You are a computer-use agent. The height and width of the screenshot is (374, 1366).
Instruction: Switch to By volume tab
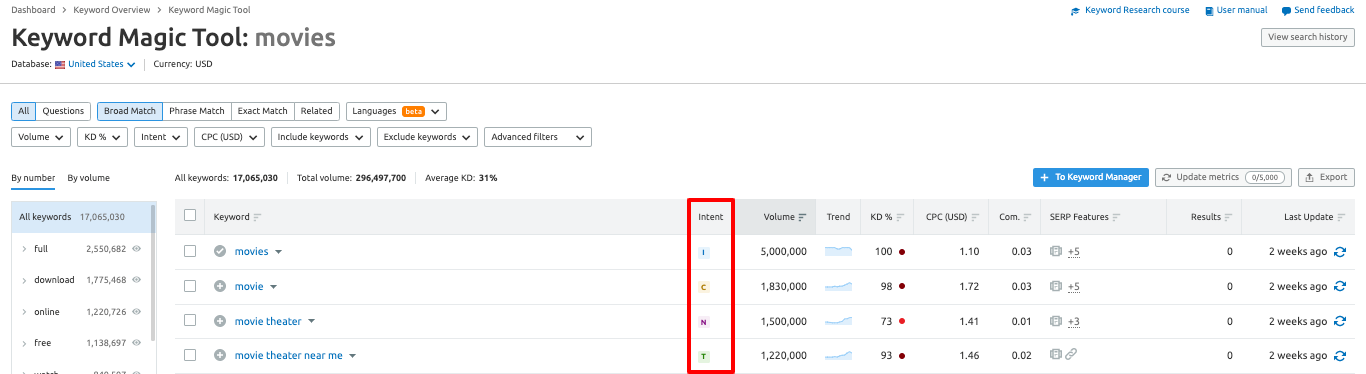click(89, 178)
